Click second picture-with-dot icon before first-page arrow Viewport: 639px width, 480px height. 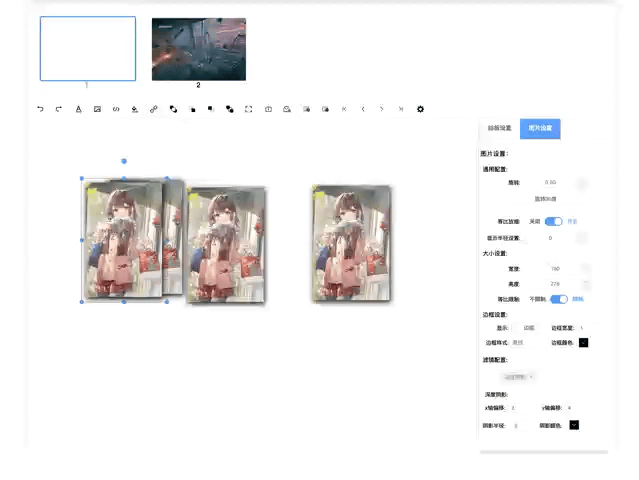click(x=325, y=109)
